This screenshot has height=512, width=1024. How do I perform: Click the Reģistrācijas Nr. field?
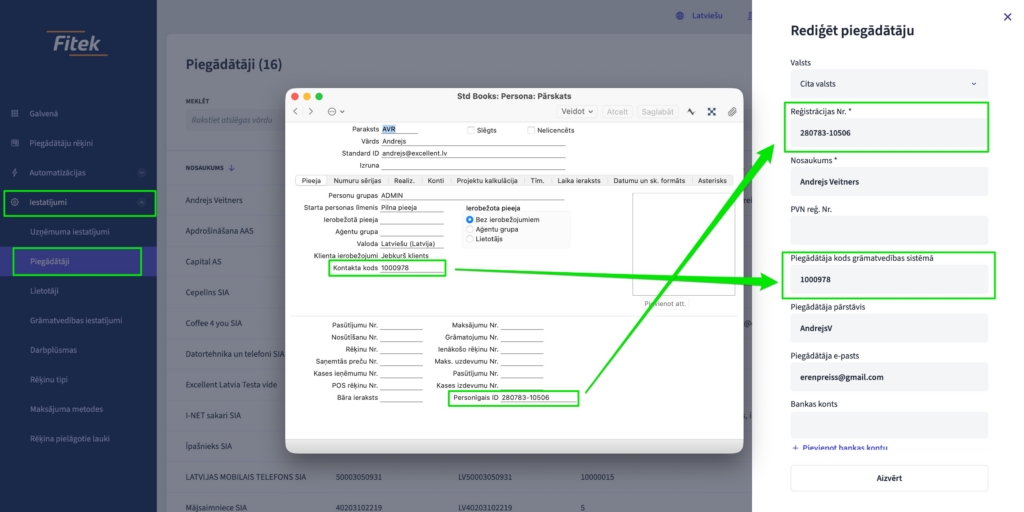tap(889, 133)
